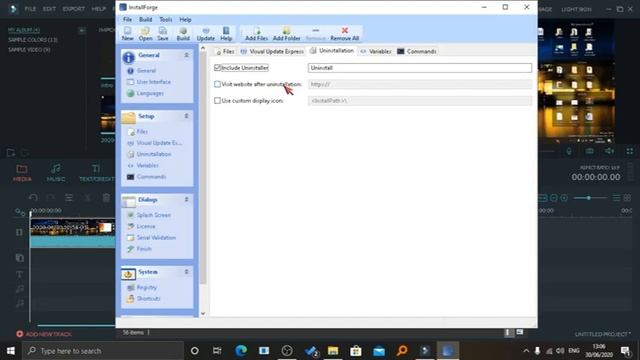Open General item in sidebar General section
The width and height of the screenshot is (640, 360).
tap(142, 71)
